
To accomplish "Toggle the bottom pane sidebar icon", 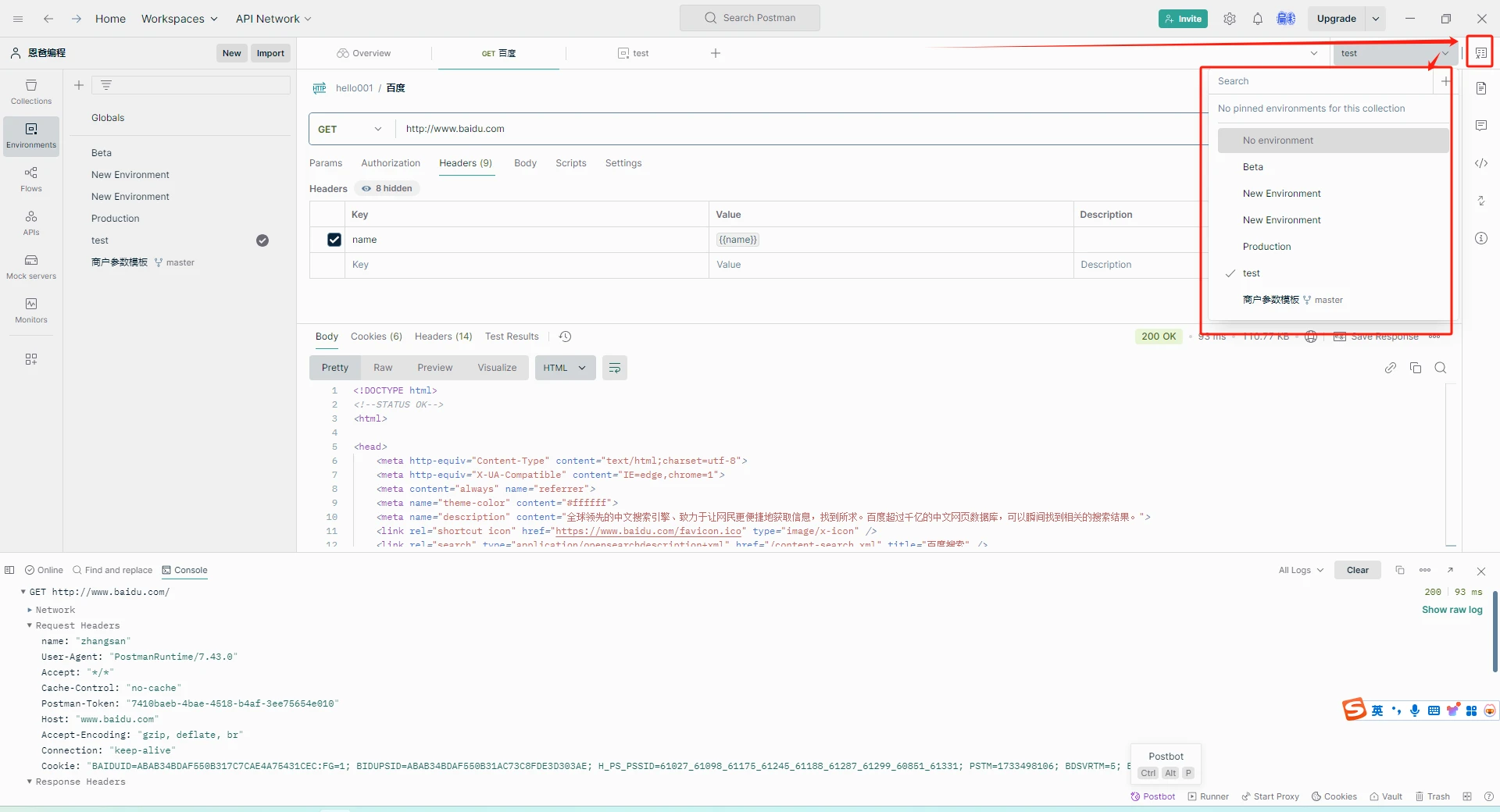I will (9, 570).
